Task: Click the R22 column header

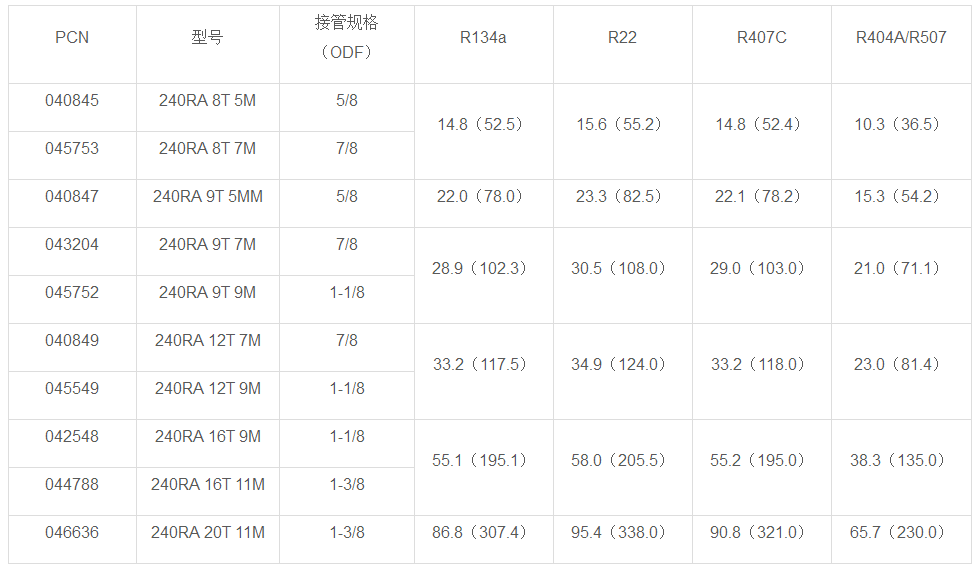Action: [x=622, y=38]
